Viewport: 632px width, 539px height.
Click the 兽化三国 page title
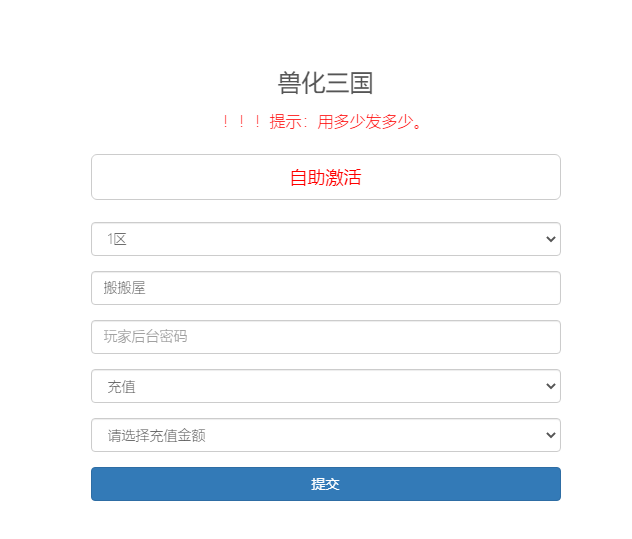point(325,83)
